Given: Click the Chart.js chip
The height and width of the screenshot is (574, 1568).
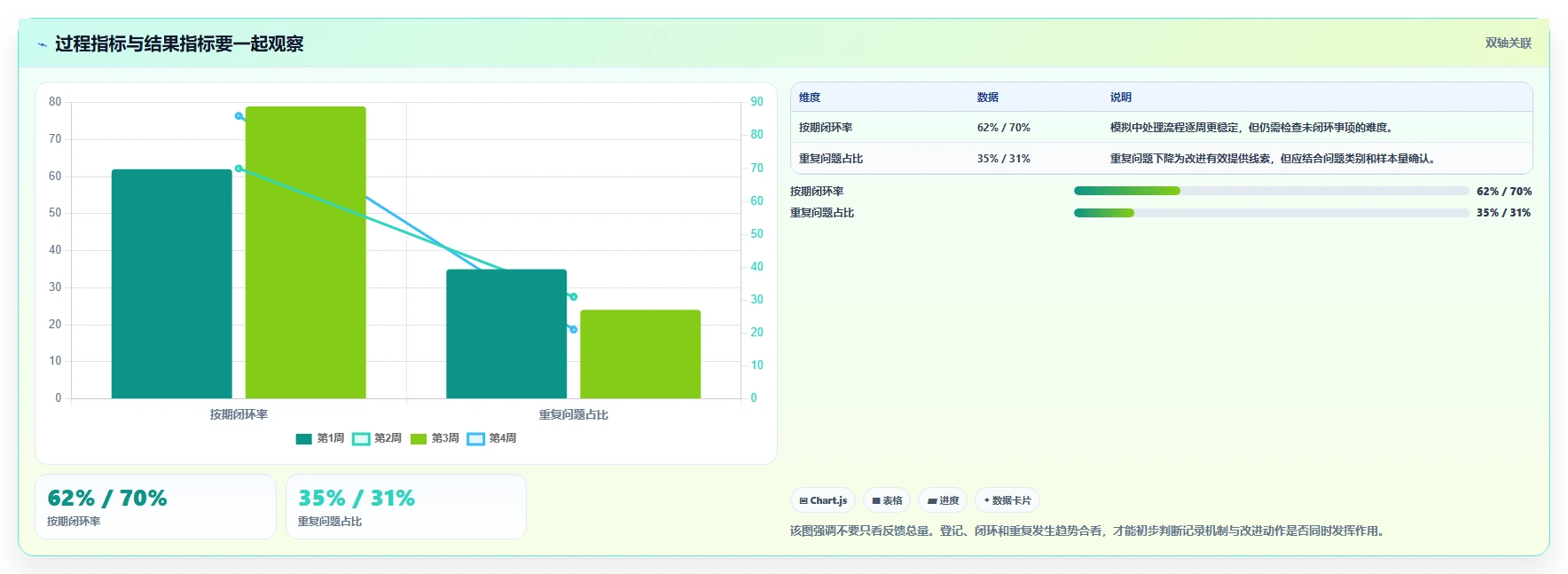Looking at the screenshot, I should pos(823,500).
